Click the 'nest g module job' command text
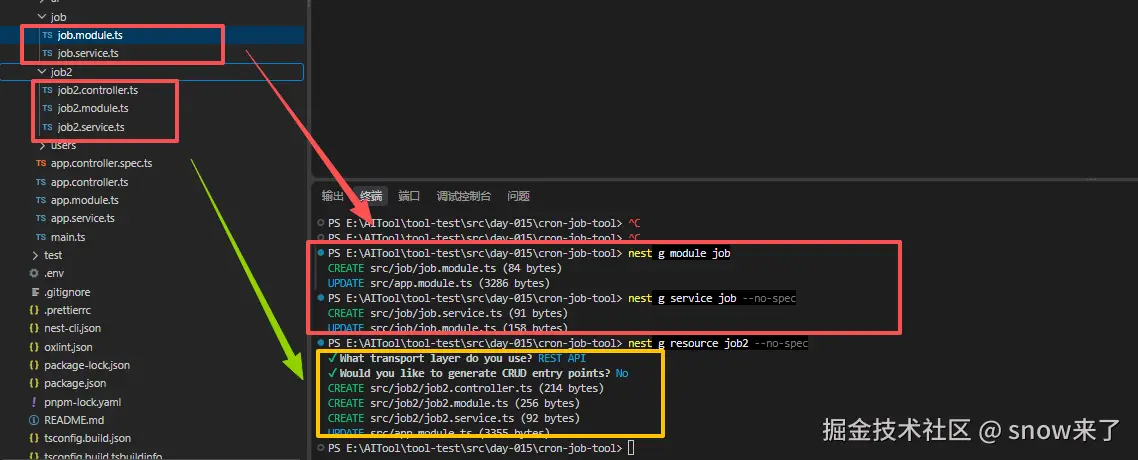The width and height of the screenshot is (1138, 460). point(679,253)
